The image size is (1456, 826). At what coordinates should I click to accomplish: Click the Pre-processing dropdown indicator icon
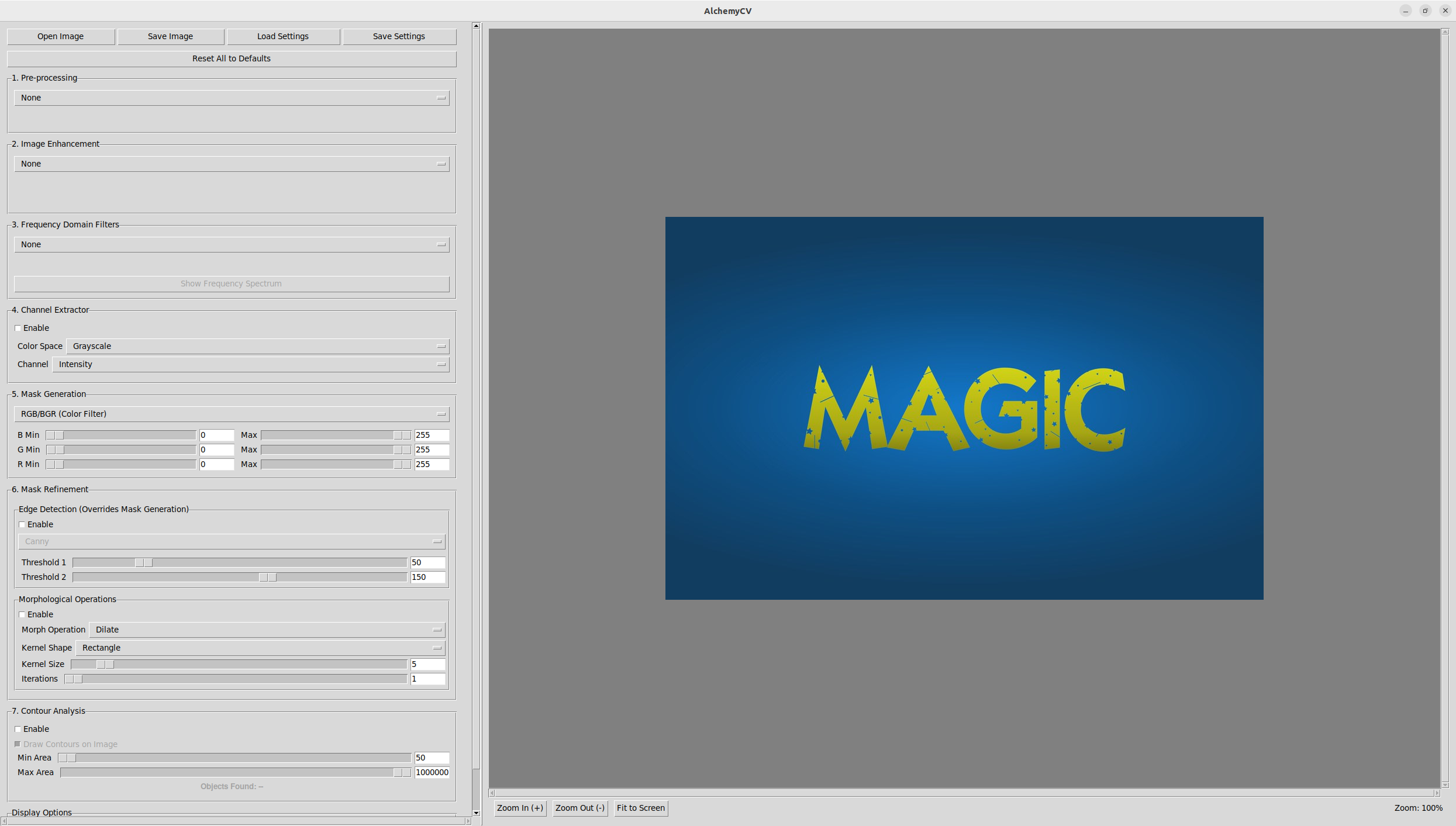click(x=441, y=98)
